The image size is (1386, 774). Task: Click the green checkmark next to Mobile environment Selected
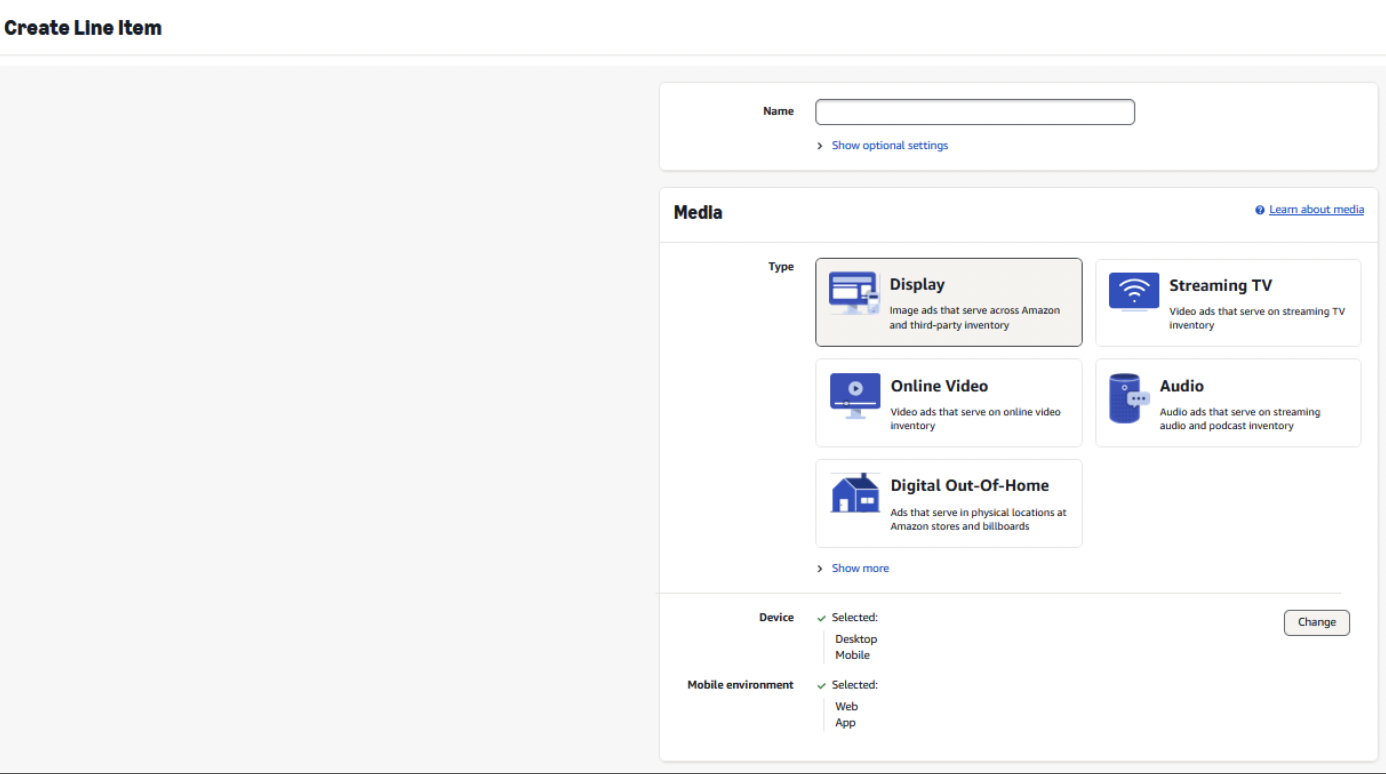click(822, 686)
